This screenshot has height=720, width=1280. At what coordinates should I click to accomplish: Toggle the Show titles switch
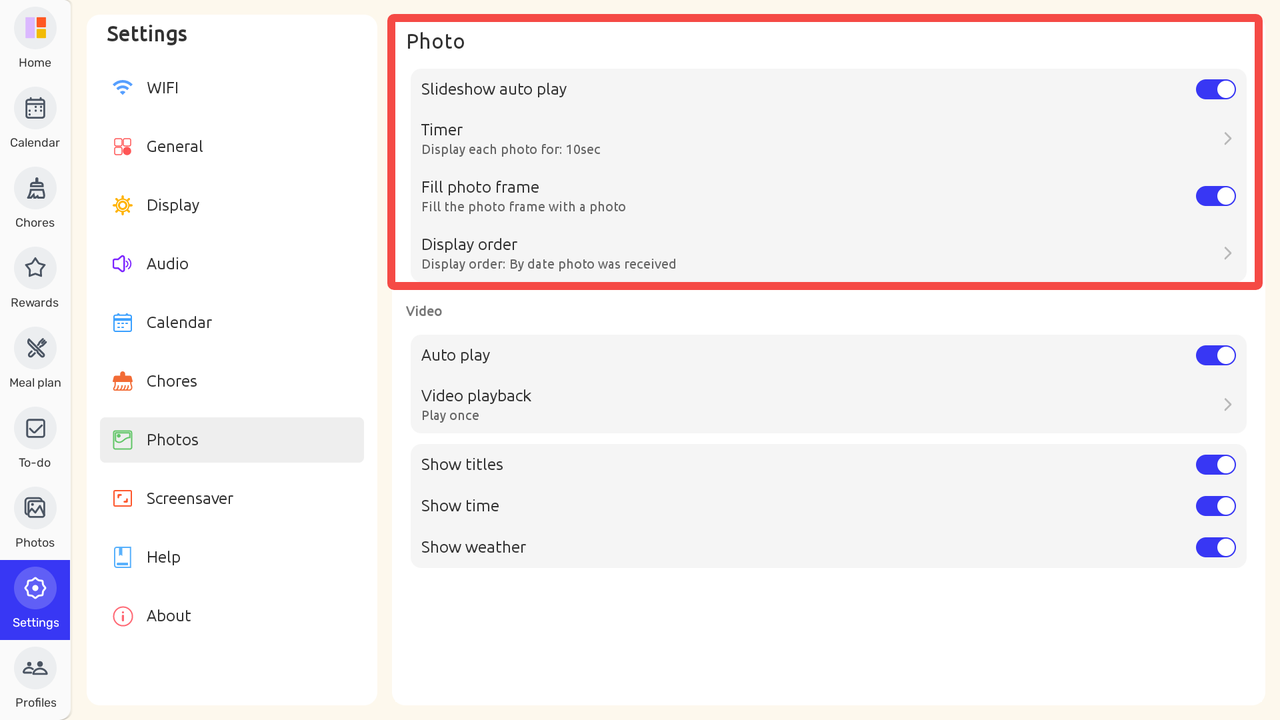click(1215, 464)
